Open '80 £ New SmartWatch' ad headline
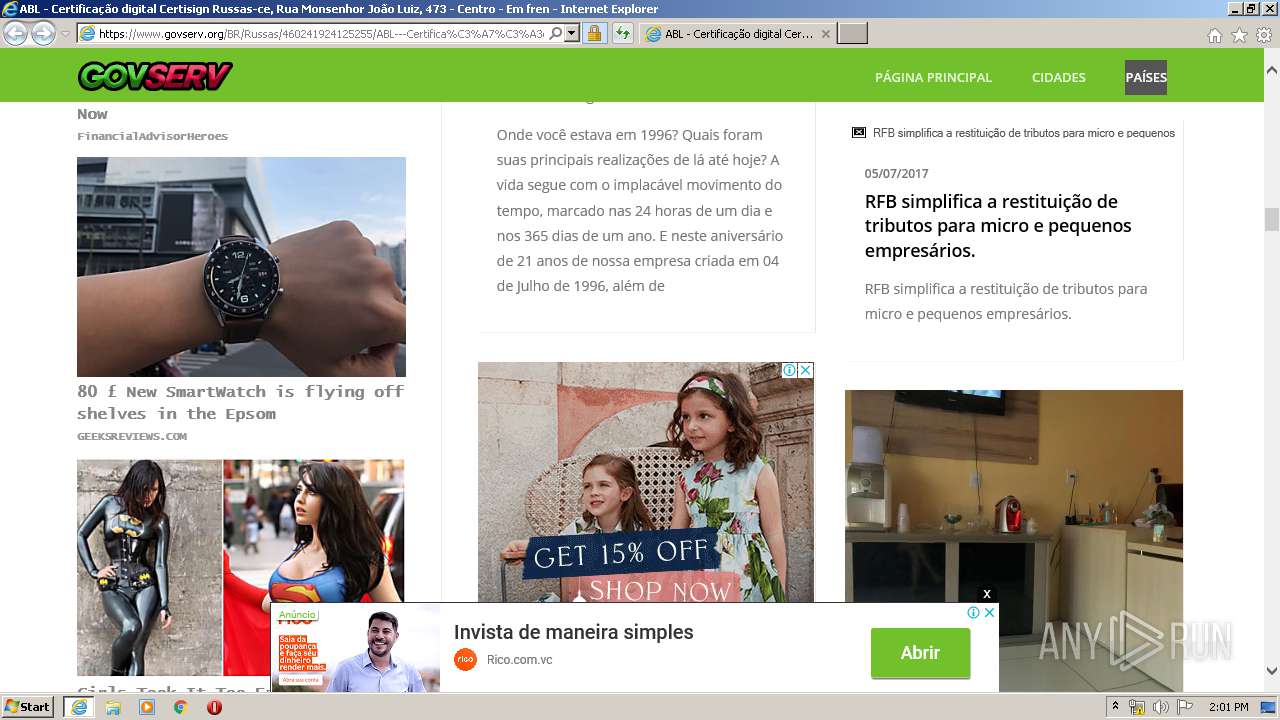The height and width of the screenshot is (720, 1280). tap(240, 402)
